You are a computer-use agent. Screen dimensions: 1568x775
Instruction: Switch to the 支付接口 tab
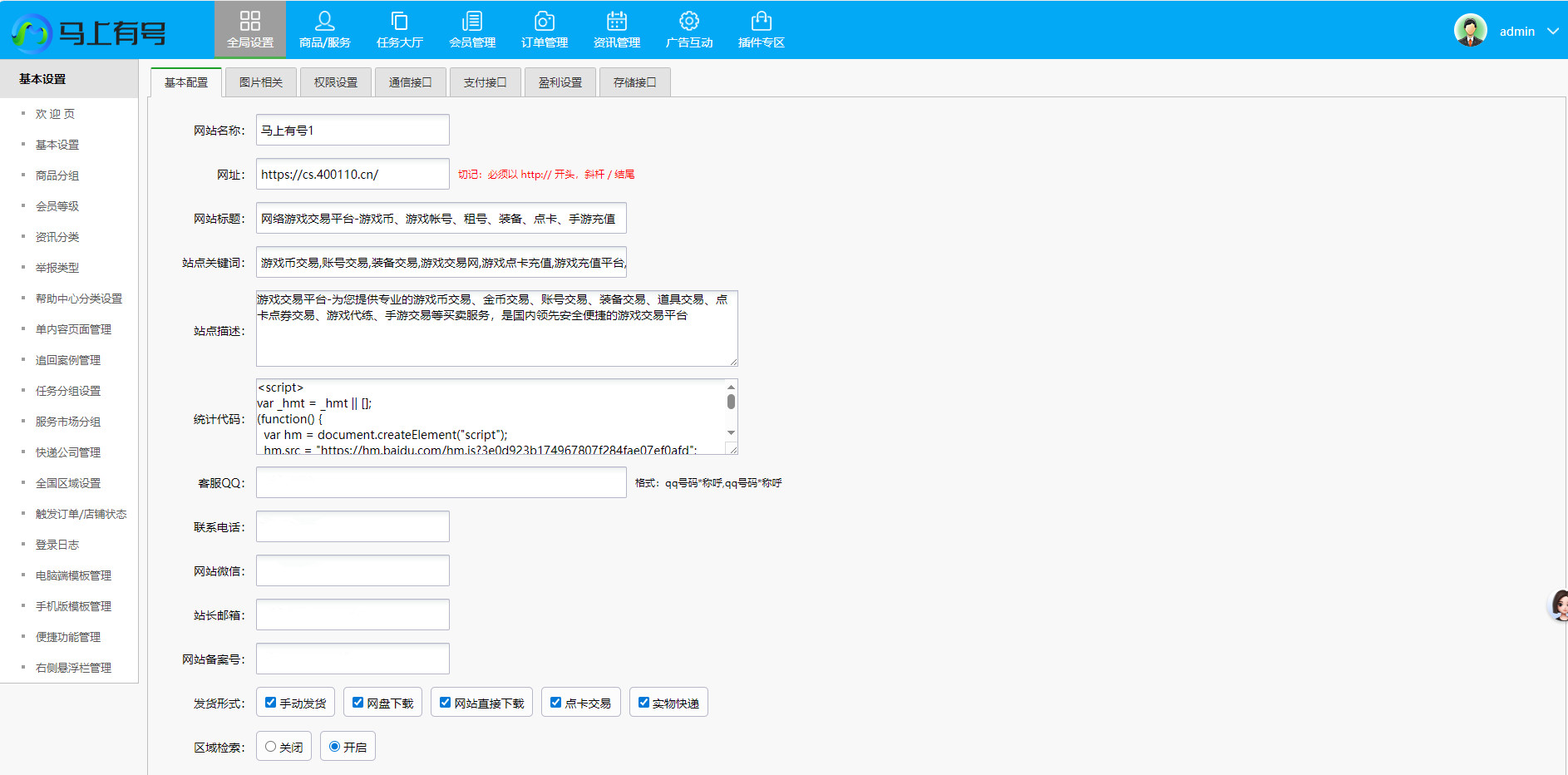485,82
